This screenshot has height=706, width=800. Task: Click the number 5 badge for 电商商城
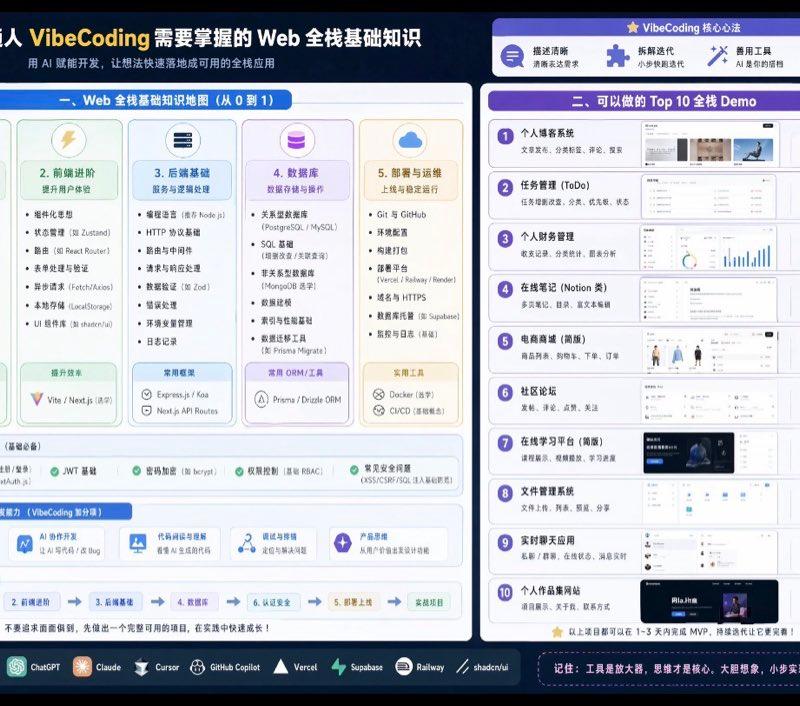click(505, 341)
